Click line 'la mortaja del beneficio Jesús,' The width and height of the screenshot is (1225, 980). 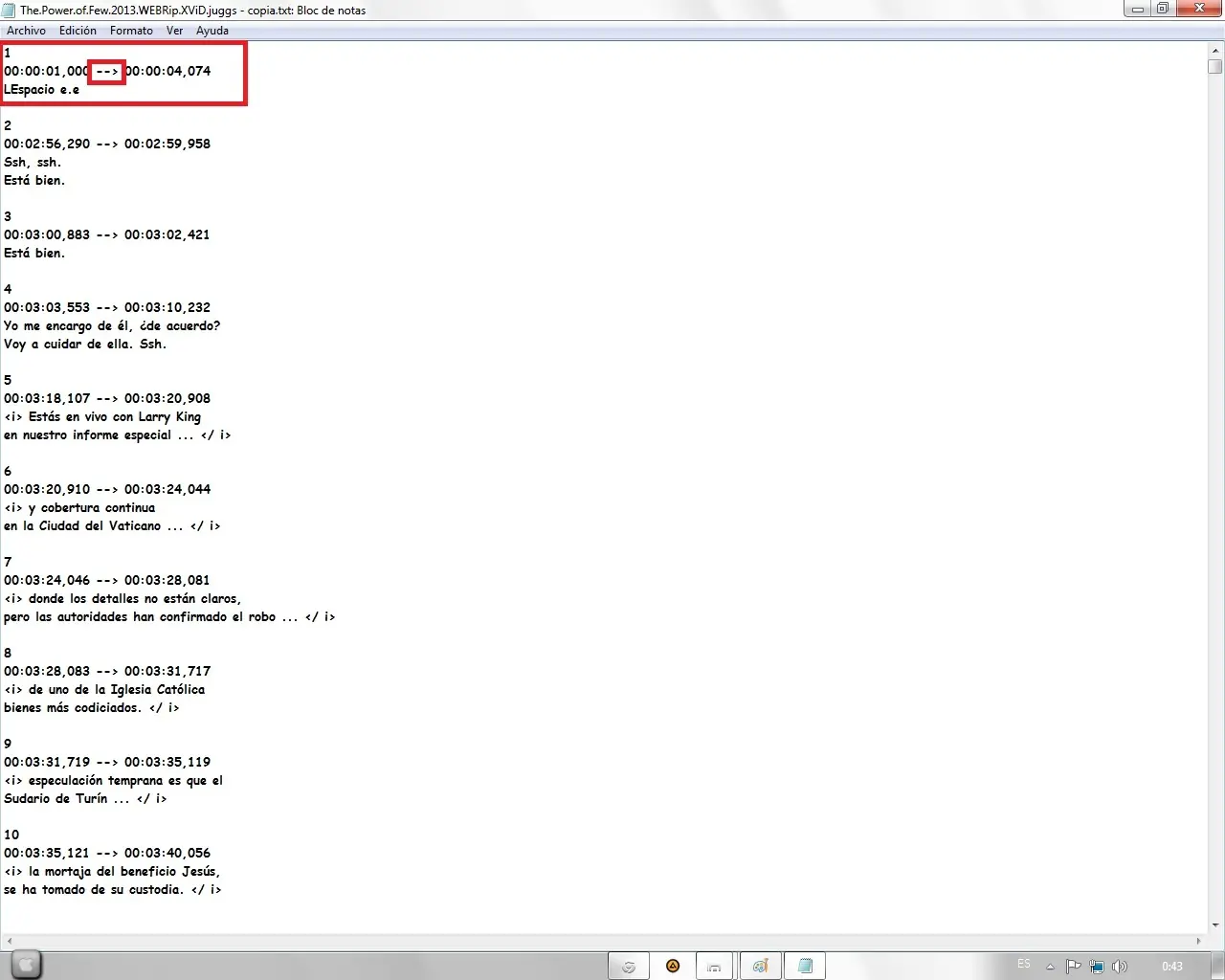click(x=124, y=872)
